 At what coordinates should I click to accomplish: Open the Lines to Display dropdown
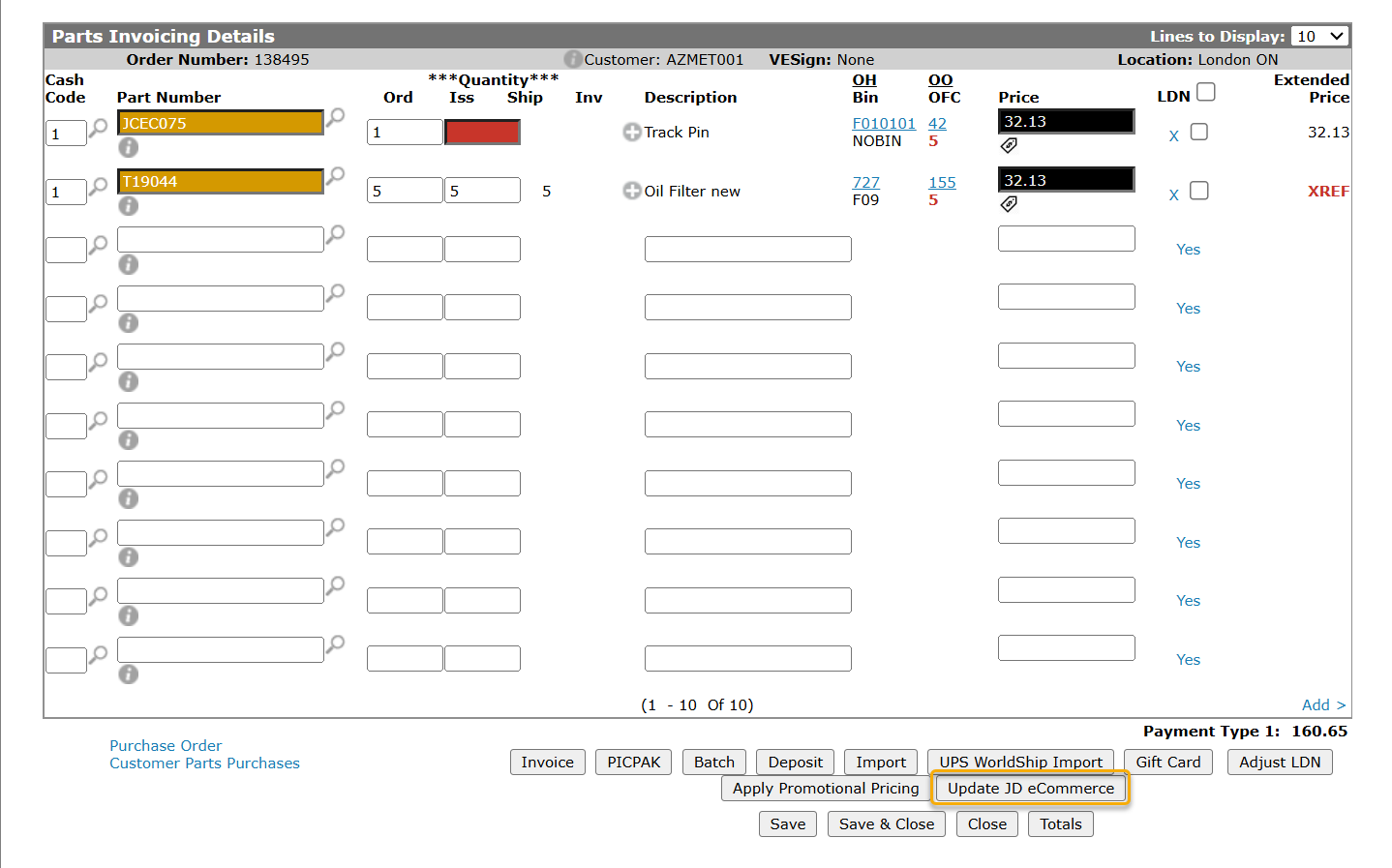click(1320, 36)
